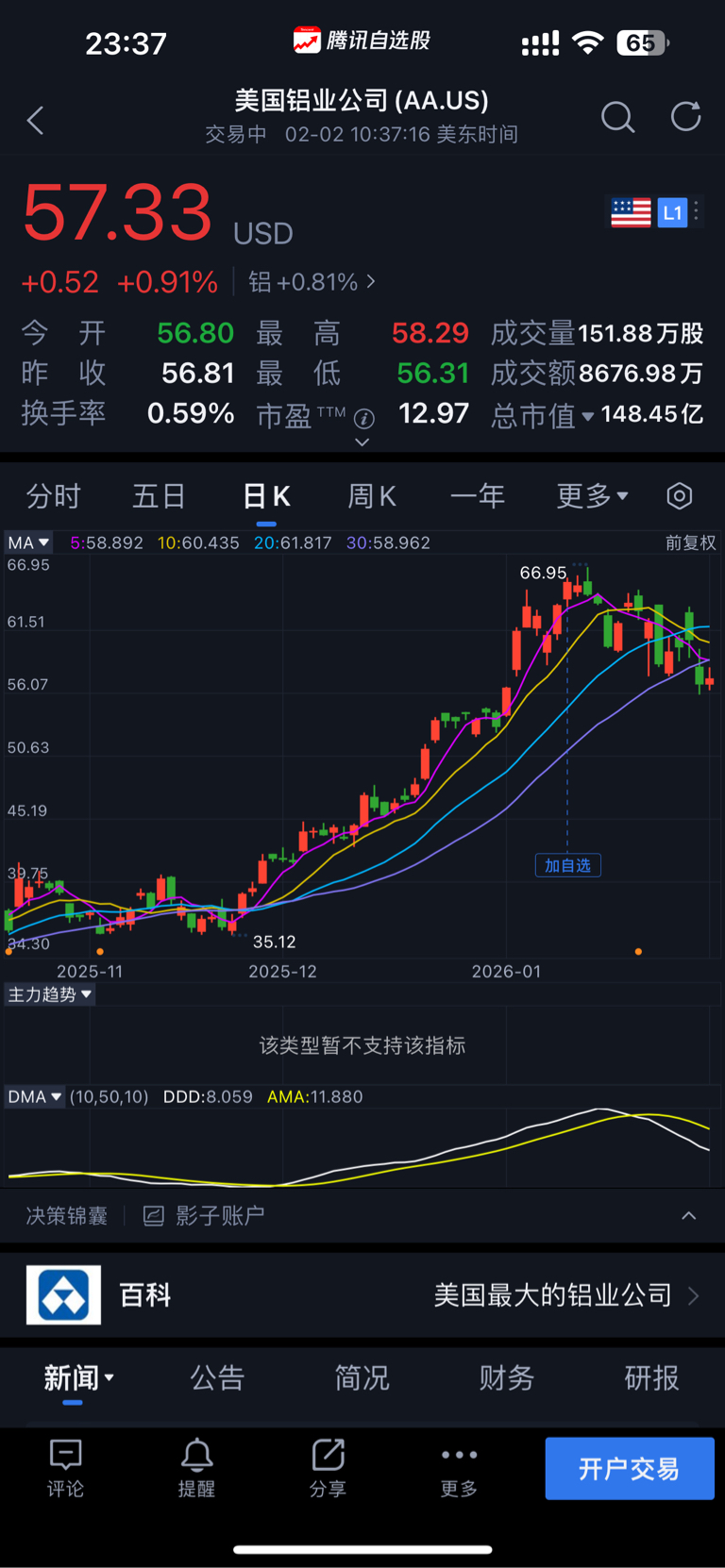Tap the 最高 58.29 value
Viewport: 725px width, 1568px height.
click(430, 332)
